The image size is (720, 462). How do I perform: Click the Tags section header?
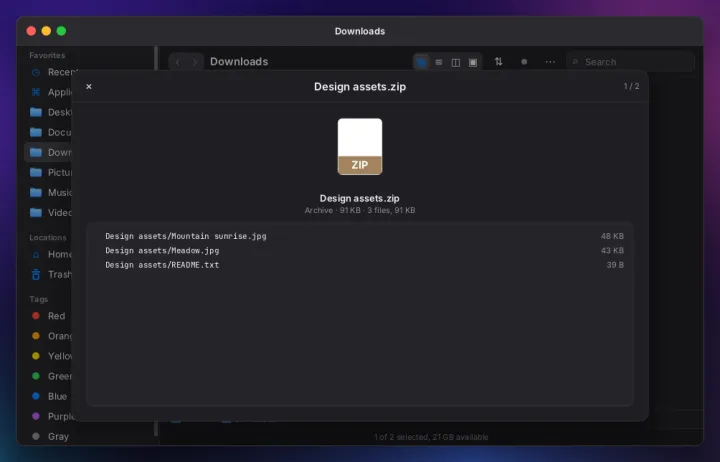(x=39, y=299)
